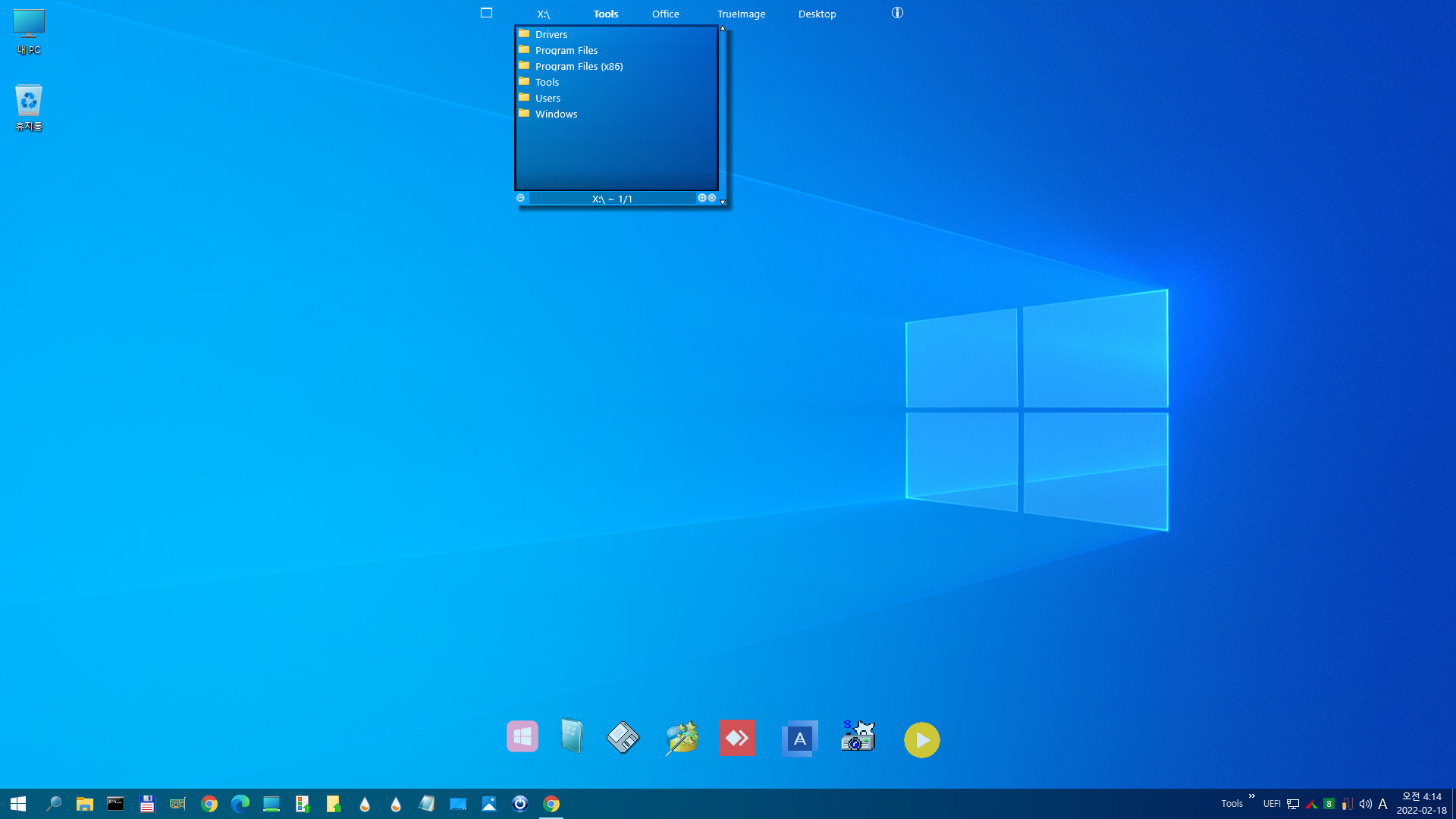Open the checklist with green arrow taskbar icon

click(x=303, y=804)
